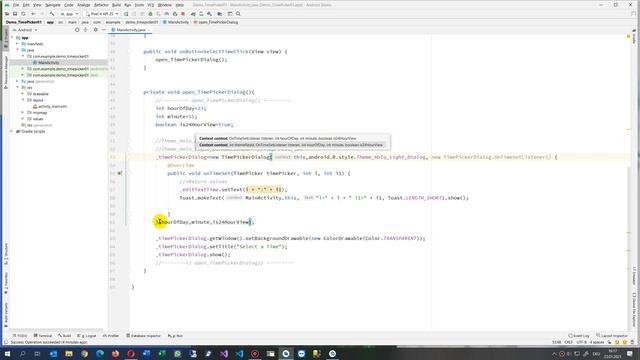
Task: Navigate Back with the arrow icon
Action: 33,14
